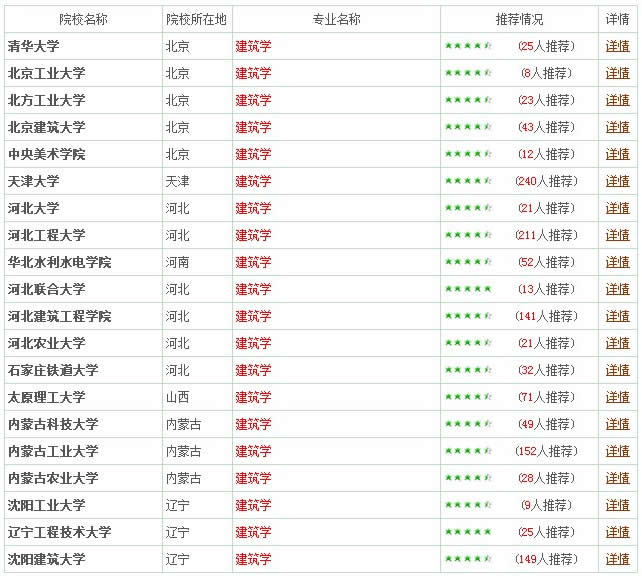
Task: Click the star rating for 清华大学
Action: click(x=468, y=46)
